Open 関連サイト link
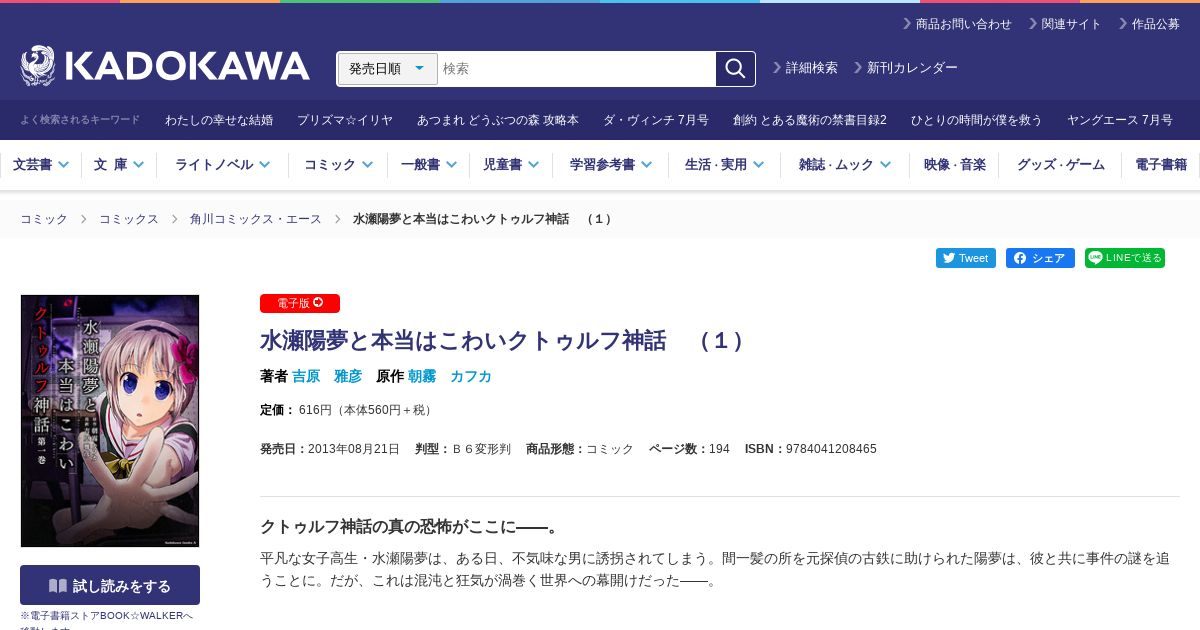This screenshot has width=1200, height=630. [1065, 24]
